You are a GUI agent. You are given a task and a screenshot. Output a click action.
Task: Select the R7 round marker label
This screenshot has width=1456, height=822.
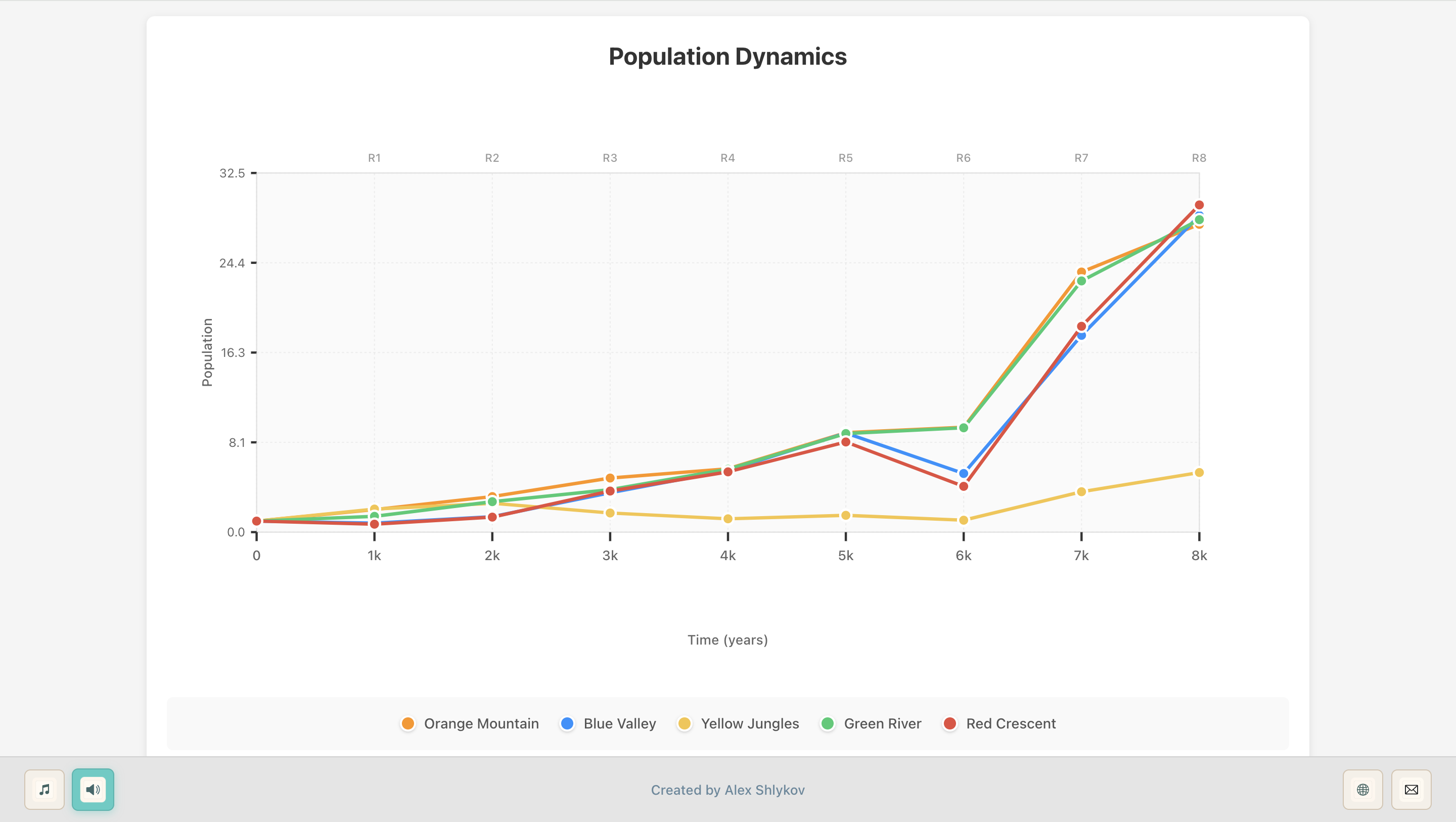point(1081,158)
